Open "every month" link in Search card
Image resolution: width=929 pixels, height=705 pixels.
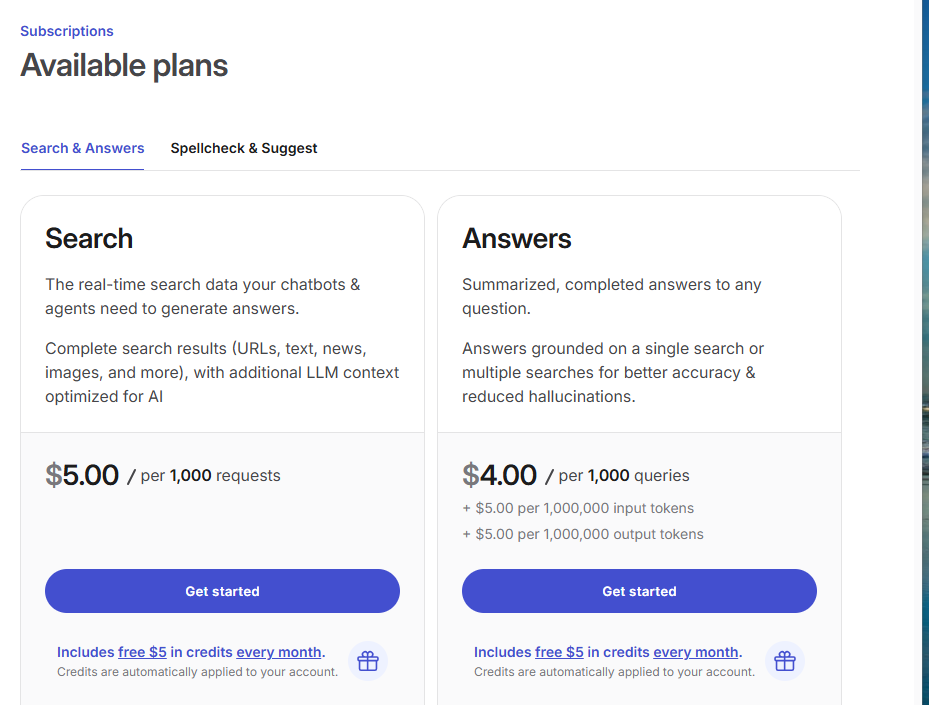click(x=278, y=652)
